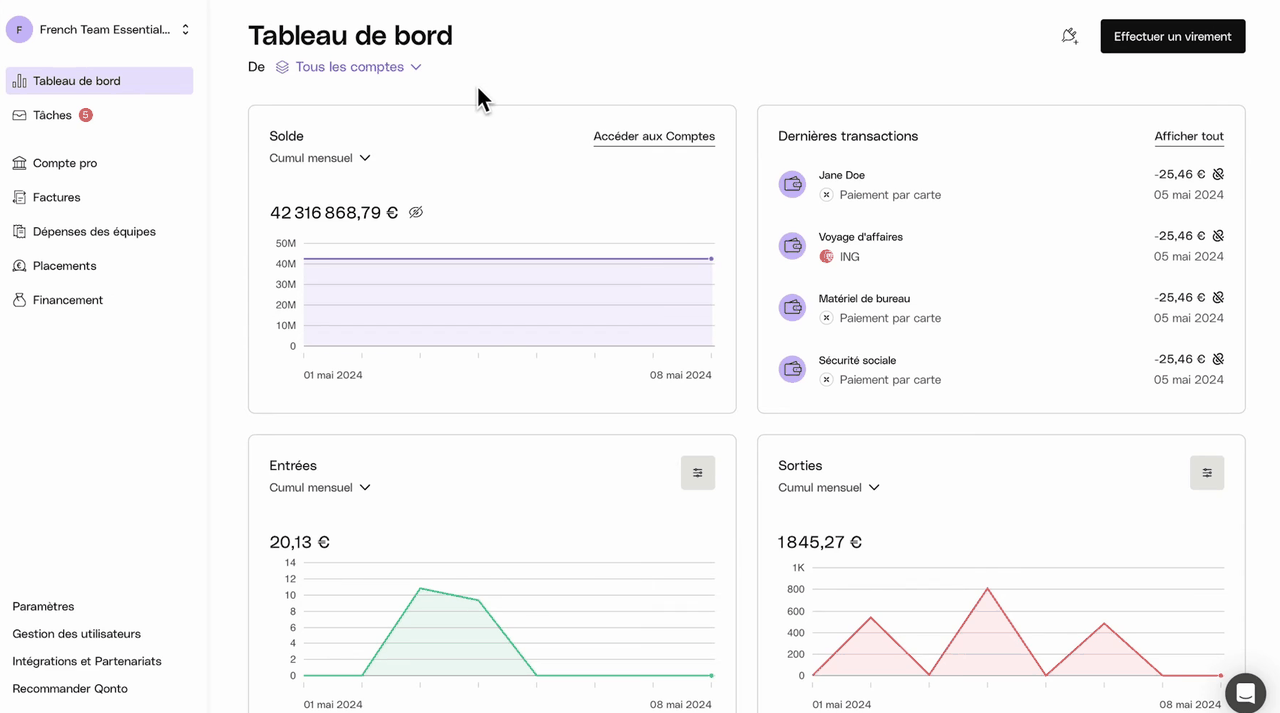Click the Factures document icon
Viewport: 1280px width, 713px height.
click(x=19, y=197)
